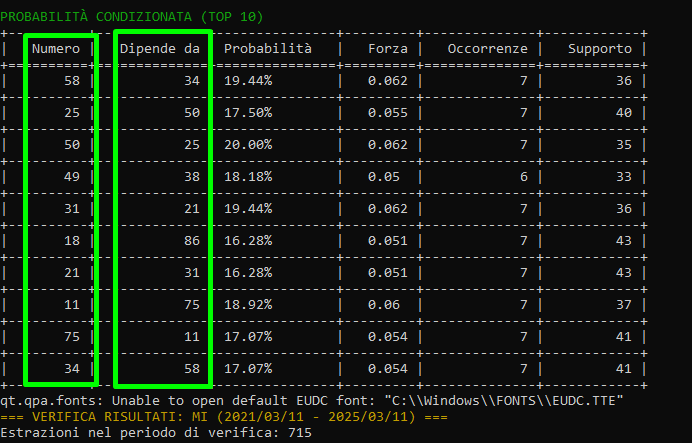This screenshot has width=692, height=443.
Task: Select 11 in the Numero column
Action: (72, 304)
